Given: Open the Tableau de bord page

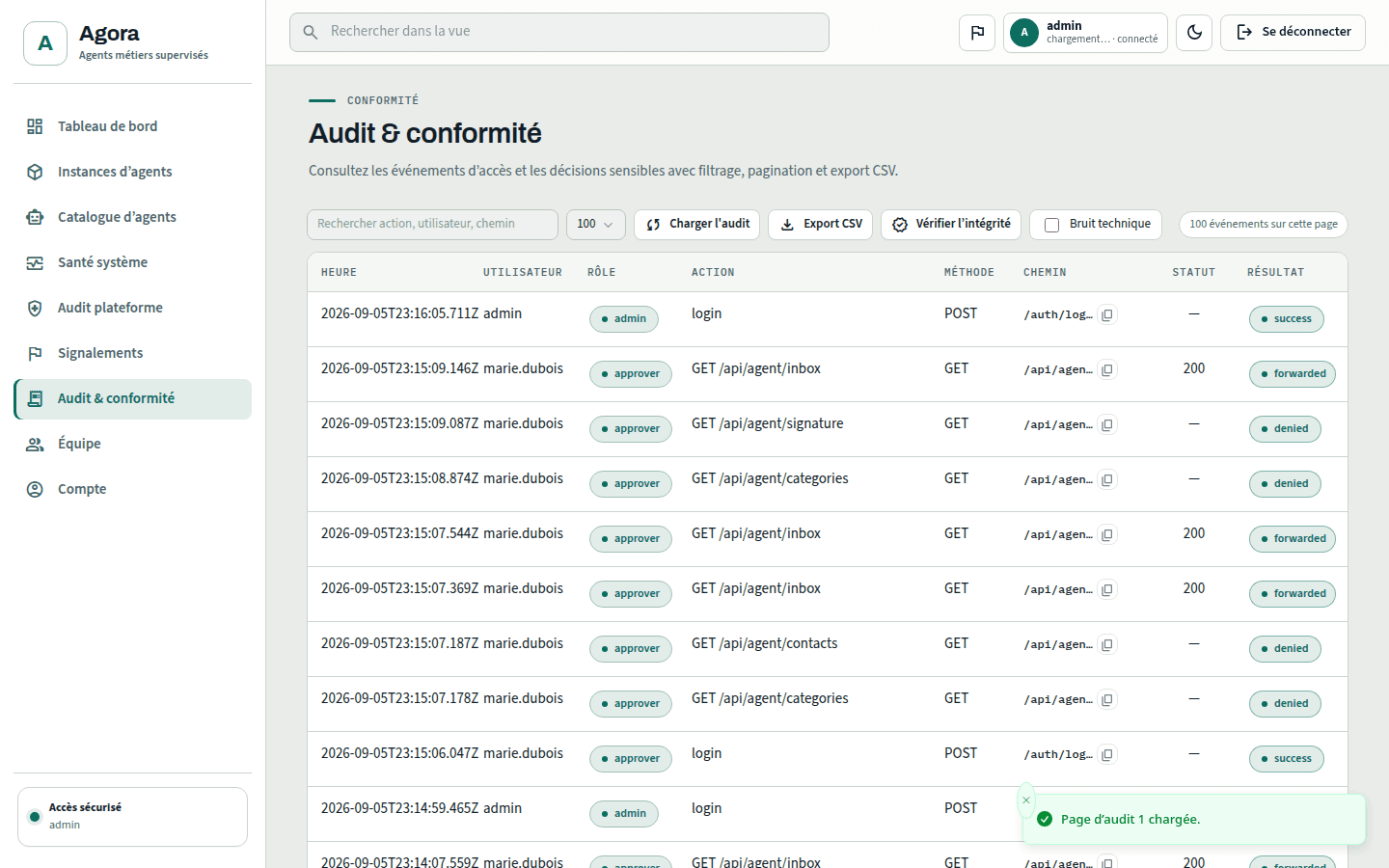Looking at the screenshot, I should tap(132, 126).
